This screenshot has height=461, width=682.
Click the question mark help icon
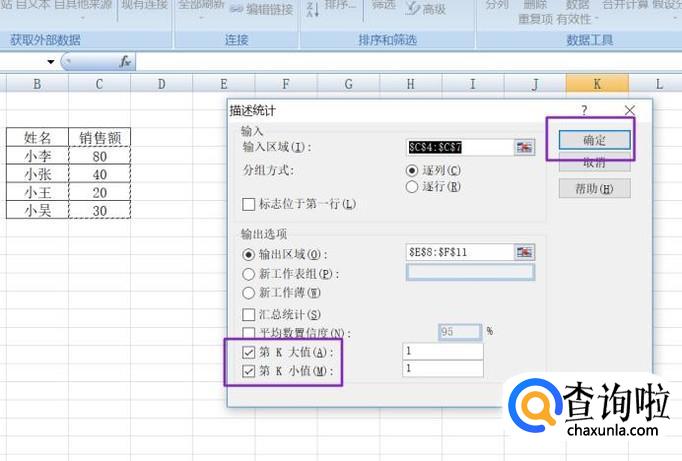pos(584,110)
